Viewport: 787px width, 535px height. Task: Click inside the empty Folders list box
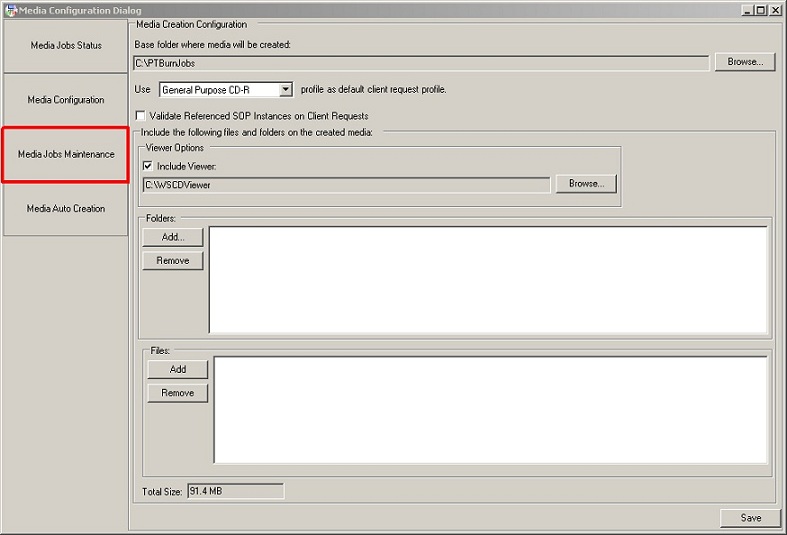pyautogui.click(x=487, y=280)
